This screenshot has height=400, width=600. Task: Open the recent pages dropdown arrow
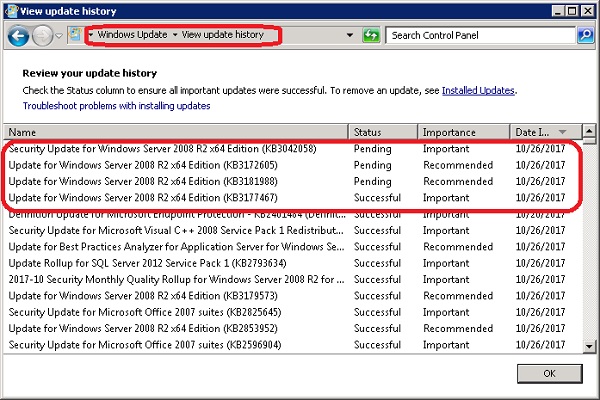coord(58,35)
